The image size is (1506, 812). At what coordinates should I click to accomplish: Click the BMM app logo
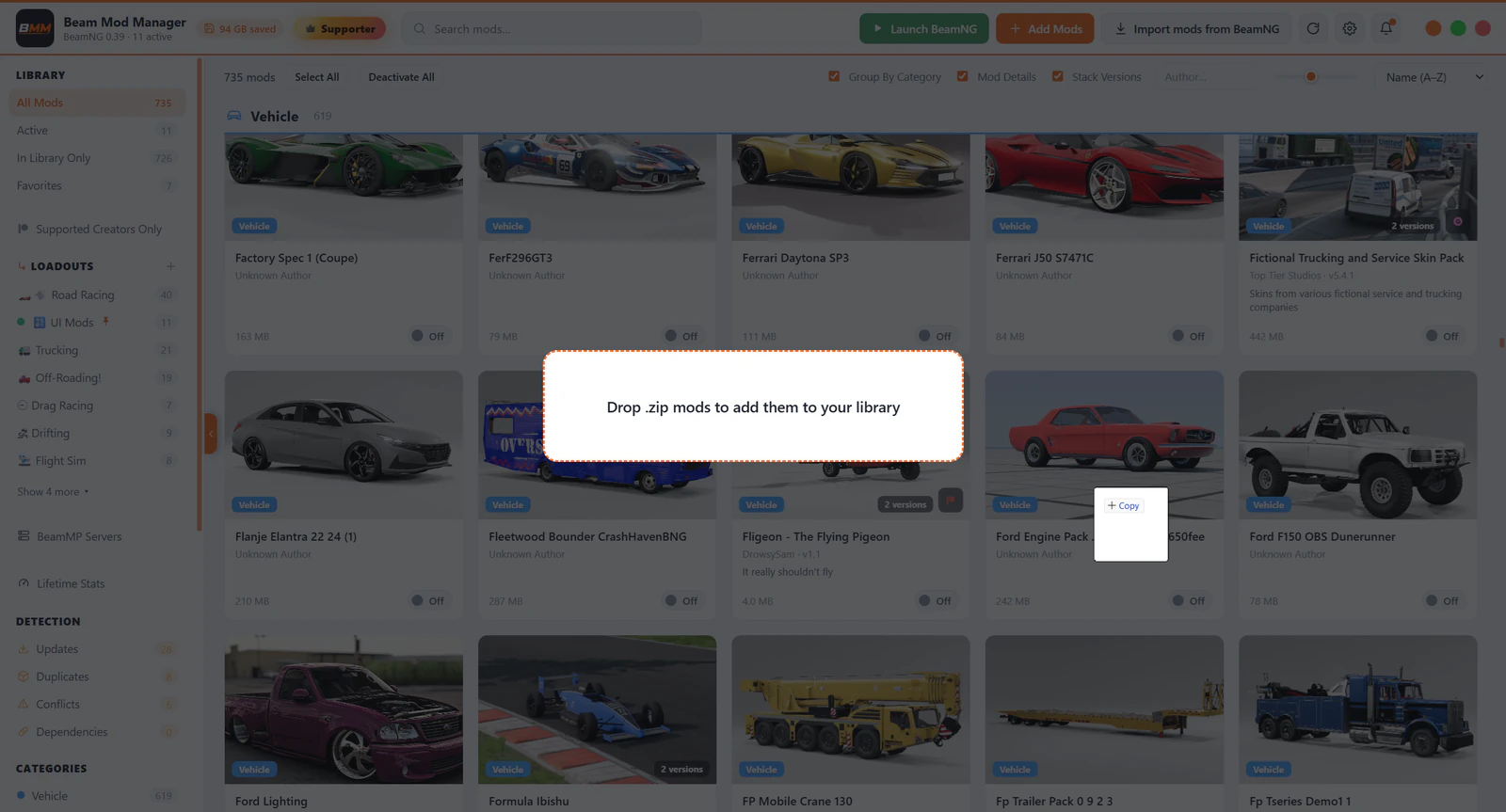click(x=35, y=29)
